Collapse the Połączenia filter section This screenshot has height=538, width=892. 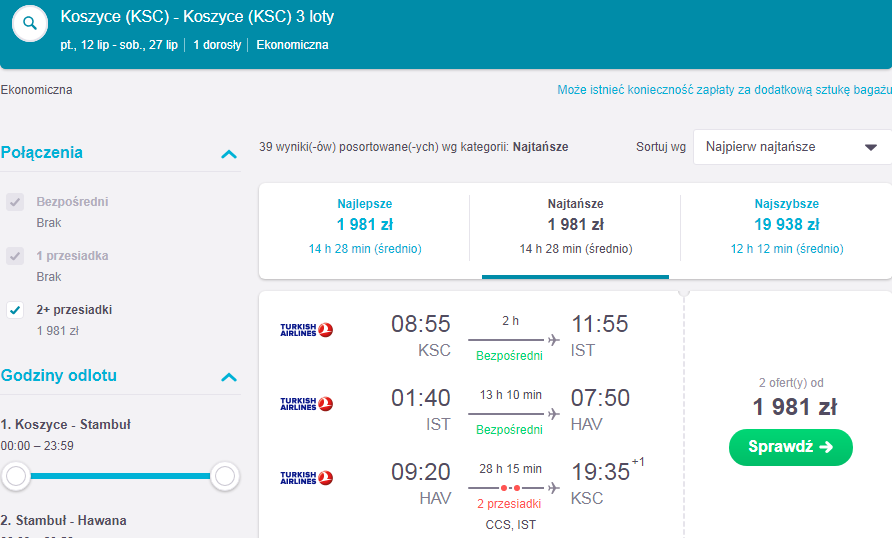point(229,154)
